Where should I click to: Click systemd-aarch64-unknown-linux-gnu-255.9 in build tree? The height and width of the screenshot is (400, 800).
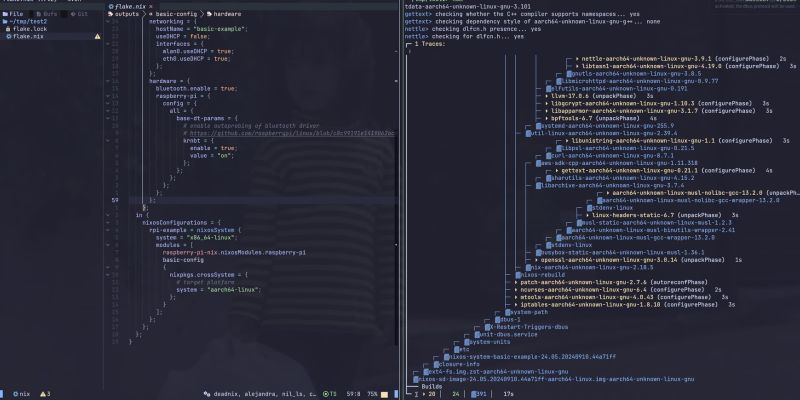(607, 126)
